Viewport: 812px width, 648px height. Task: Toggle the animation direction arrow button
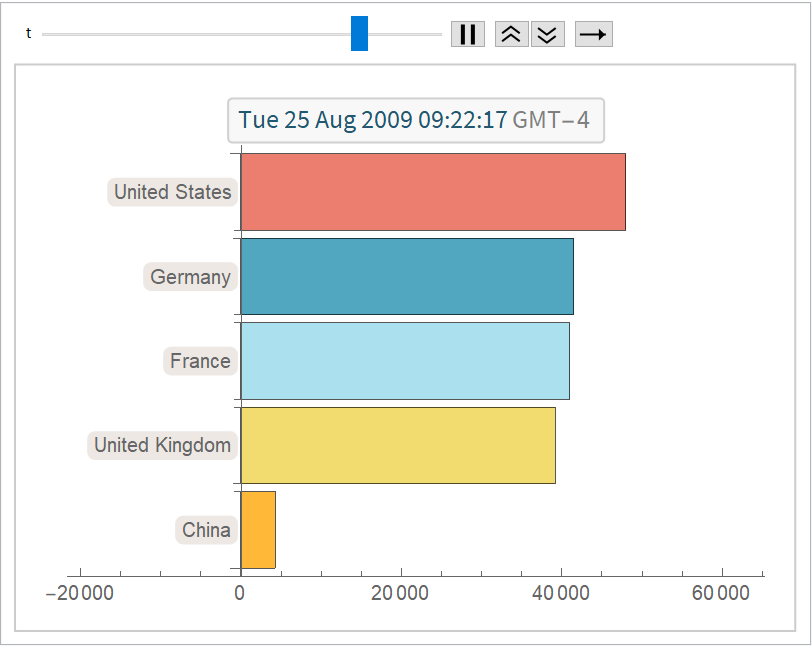593,34
